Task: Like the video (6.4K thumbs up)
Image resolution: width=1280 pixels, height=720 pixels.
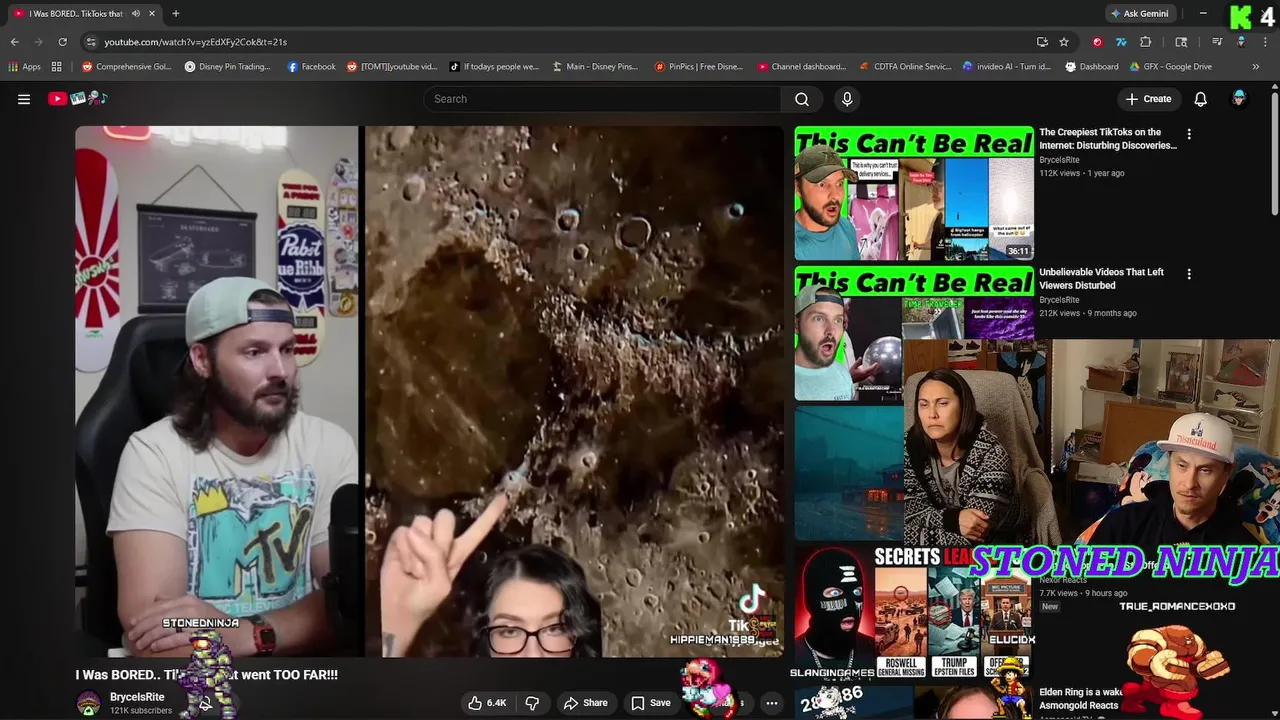Action: [487, 703]
